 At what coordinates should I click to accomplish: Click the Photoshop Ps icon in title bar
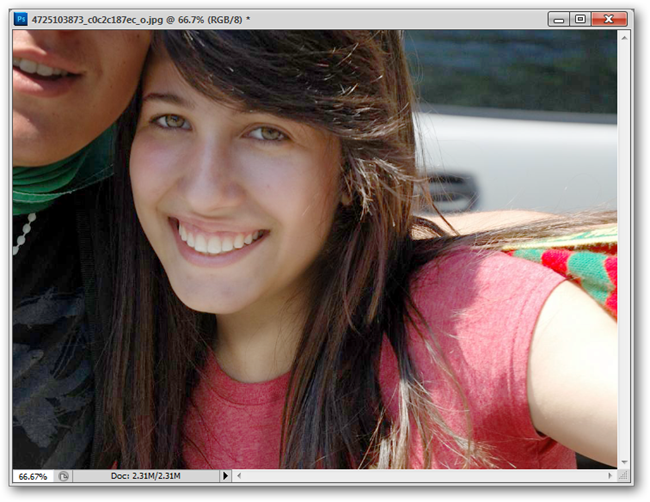20,19
